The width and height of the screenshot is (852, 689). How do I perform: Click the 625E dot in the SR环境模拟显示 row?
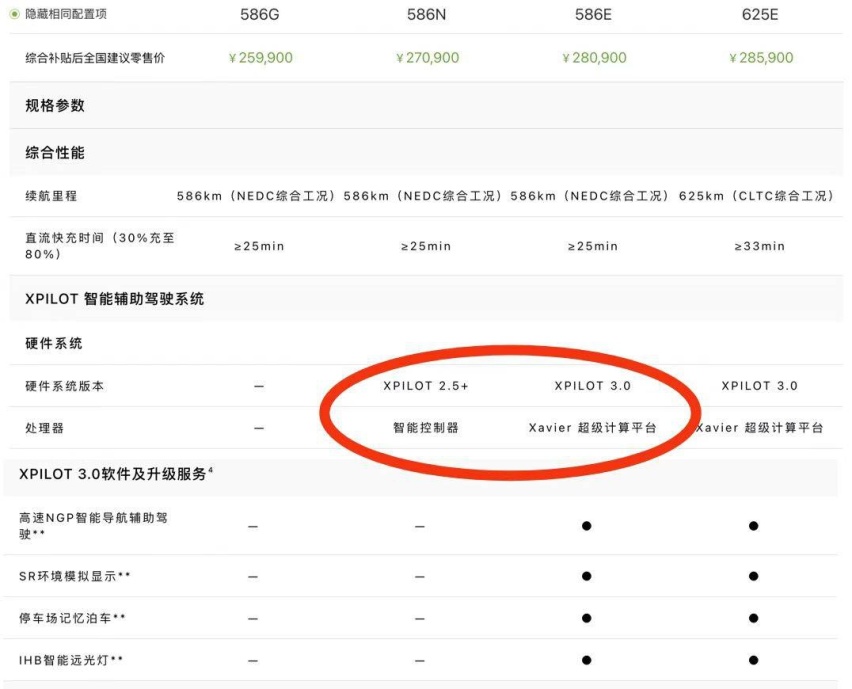[753, 576]
